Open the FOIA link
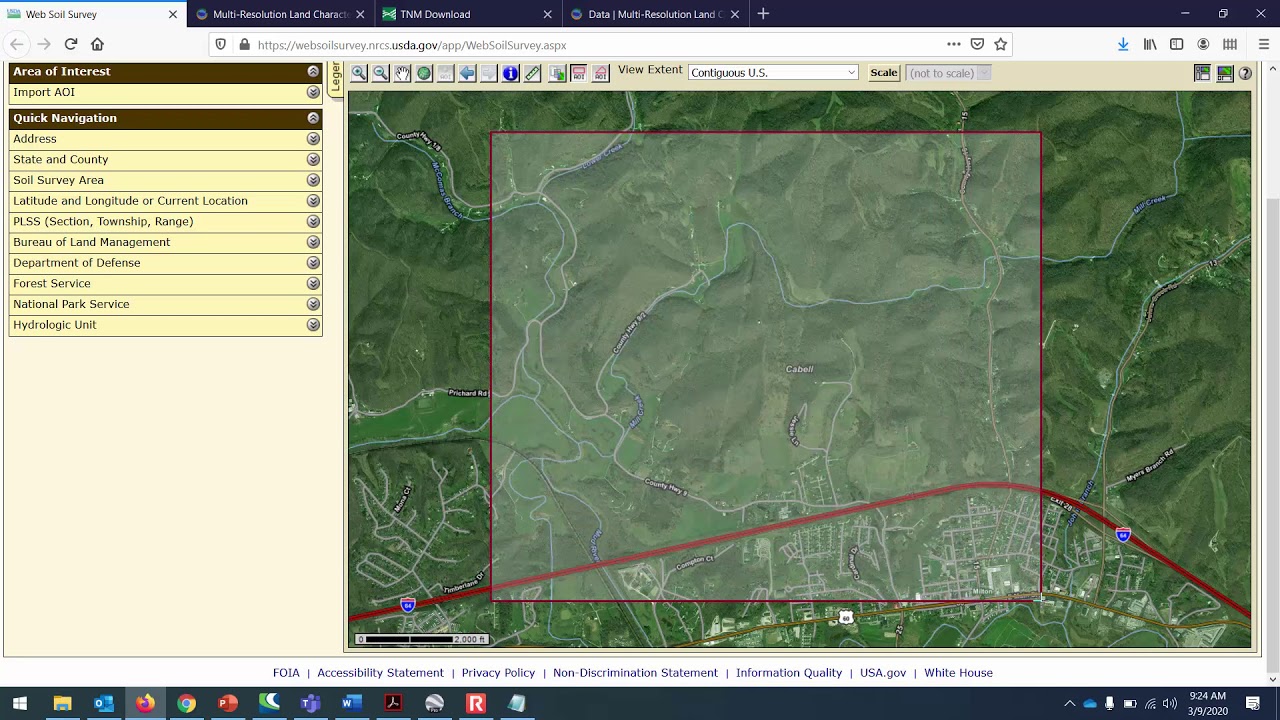 click(x=286, y=673)
